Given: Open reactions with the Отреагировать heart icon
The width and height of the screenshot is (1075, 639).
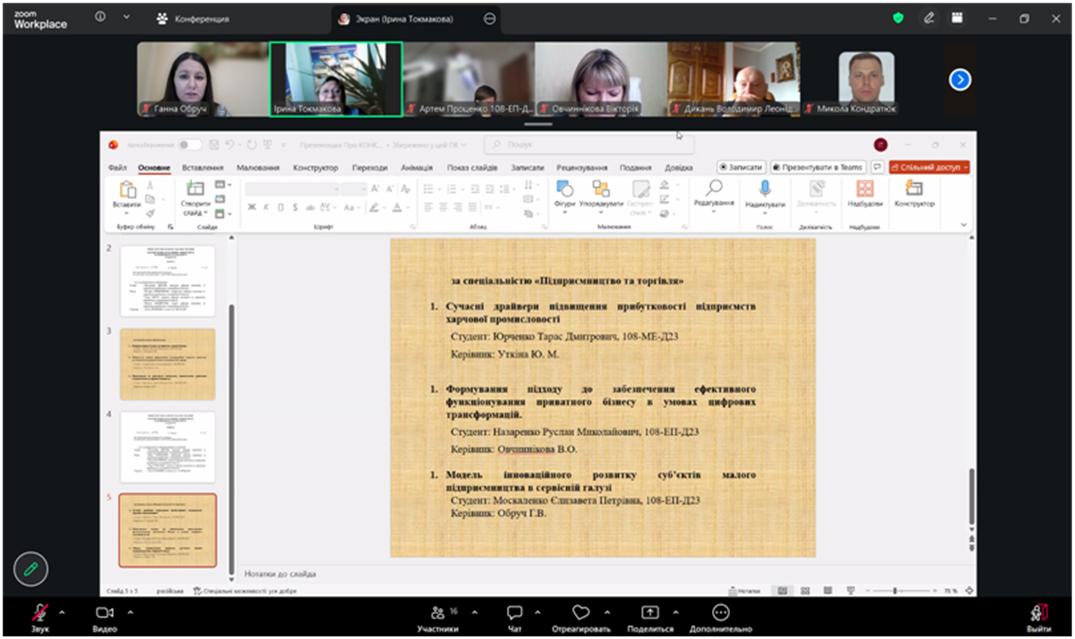Looking at the screenshot, I should (x=581, y=613).
